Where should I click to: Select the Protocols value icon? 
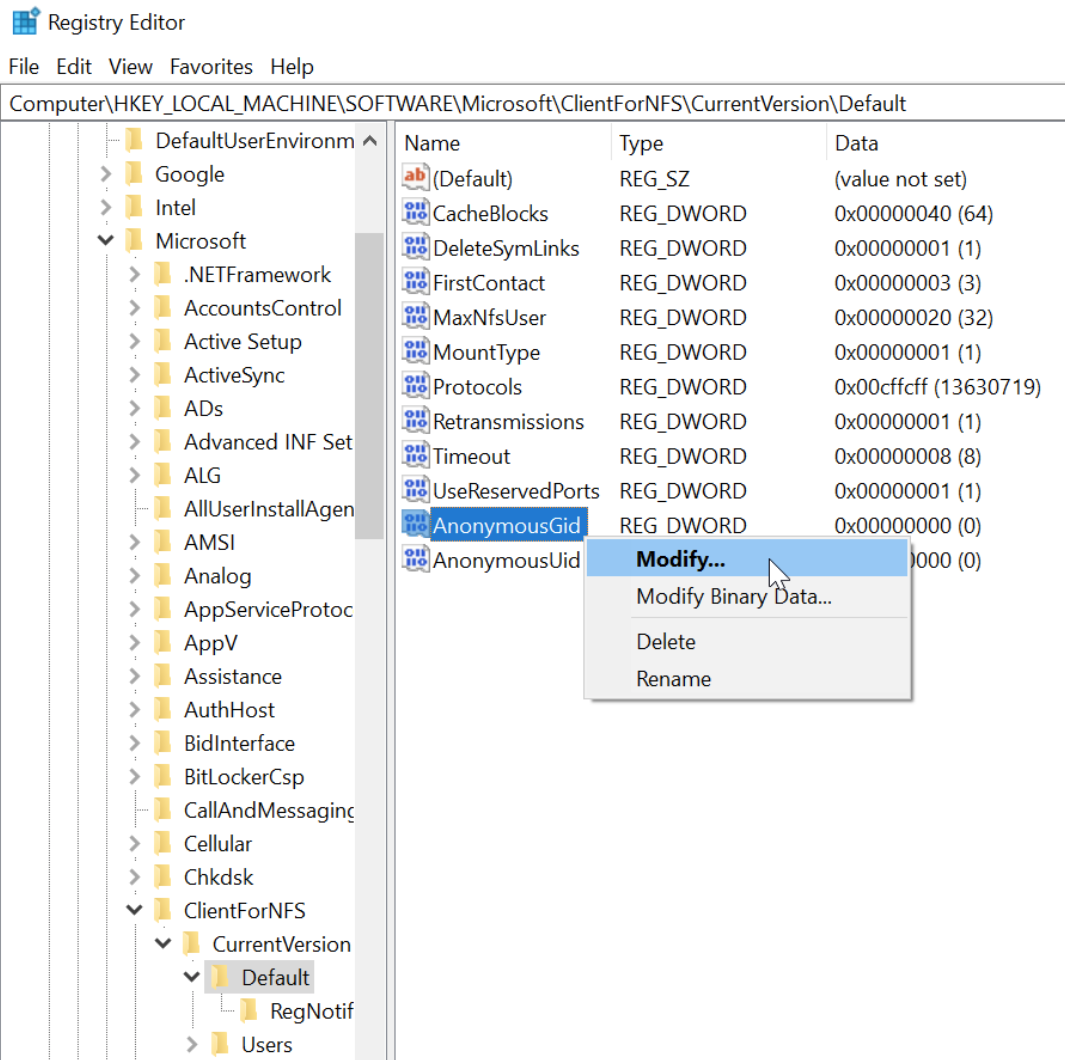(415, 387)
